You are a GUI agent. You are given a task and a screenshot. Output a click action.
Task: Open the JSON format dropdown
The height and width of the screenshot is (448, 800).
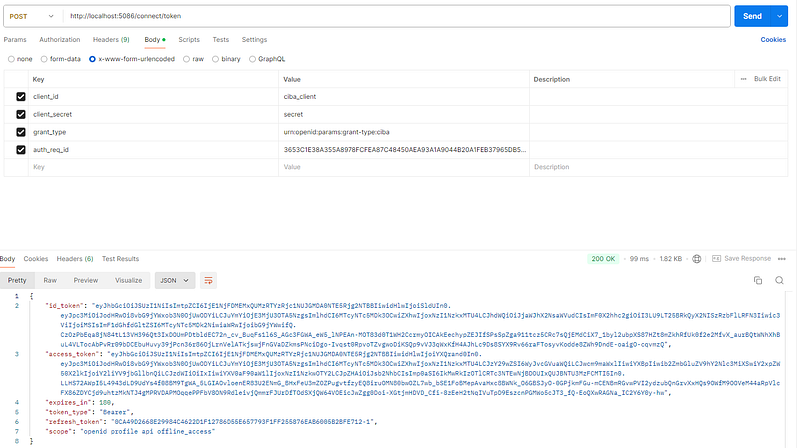coord(174,280)
